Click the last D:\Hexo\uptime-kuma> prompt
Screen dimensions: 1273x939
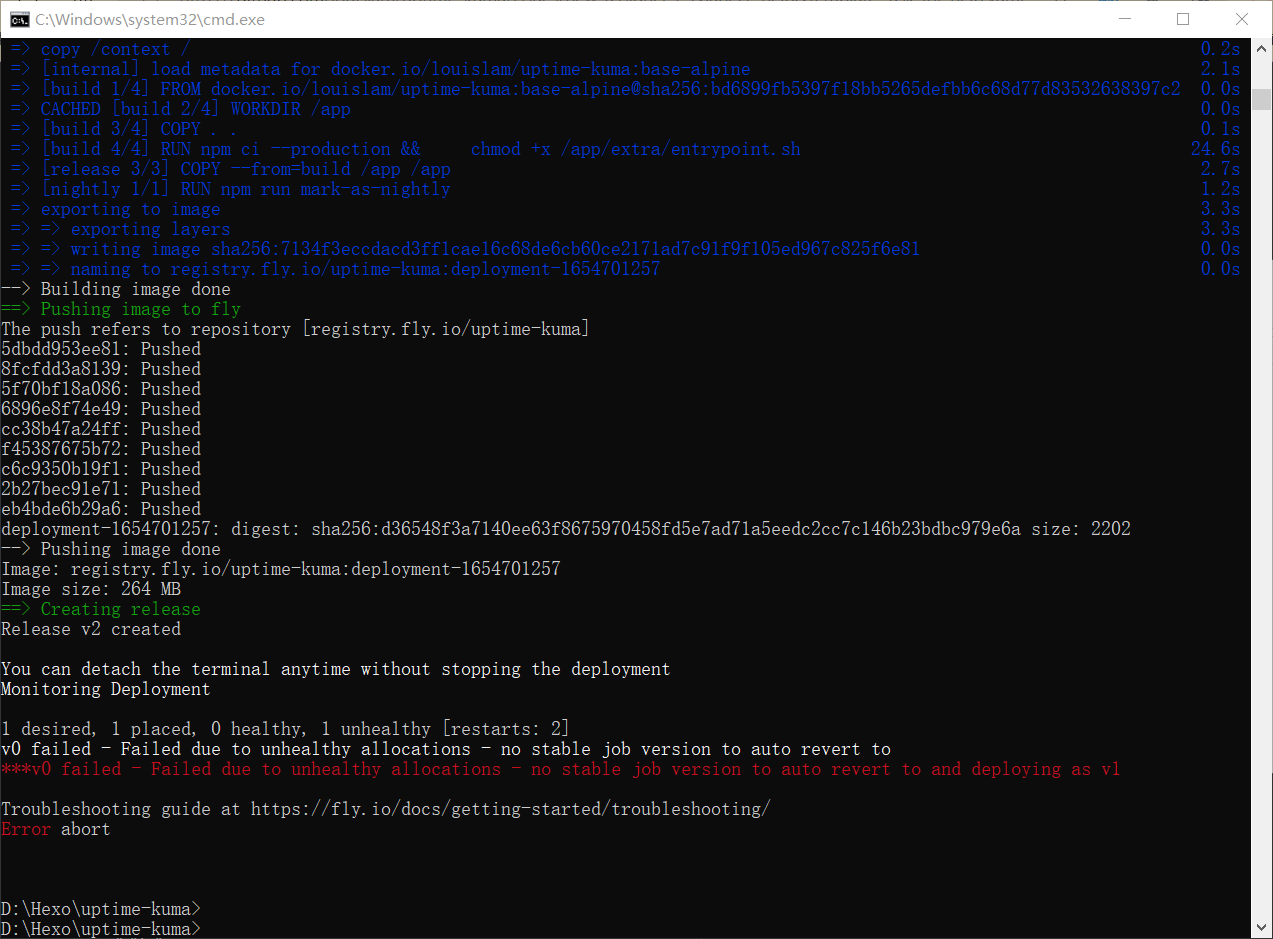pos(101,929)
